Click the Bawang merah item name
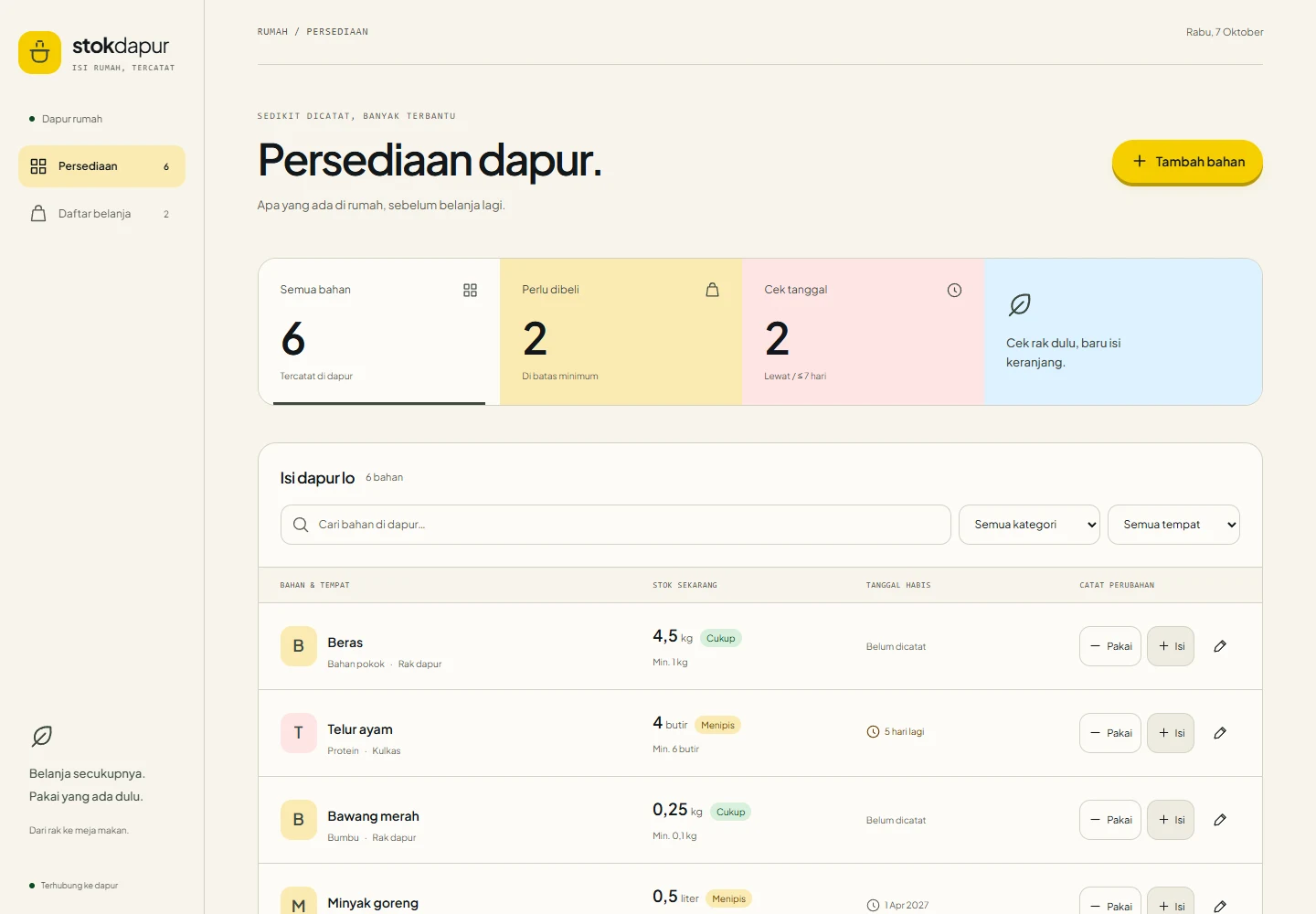 373,816
